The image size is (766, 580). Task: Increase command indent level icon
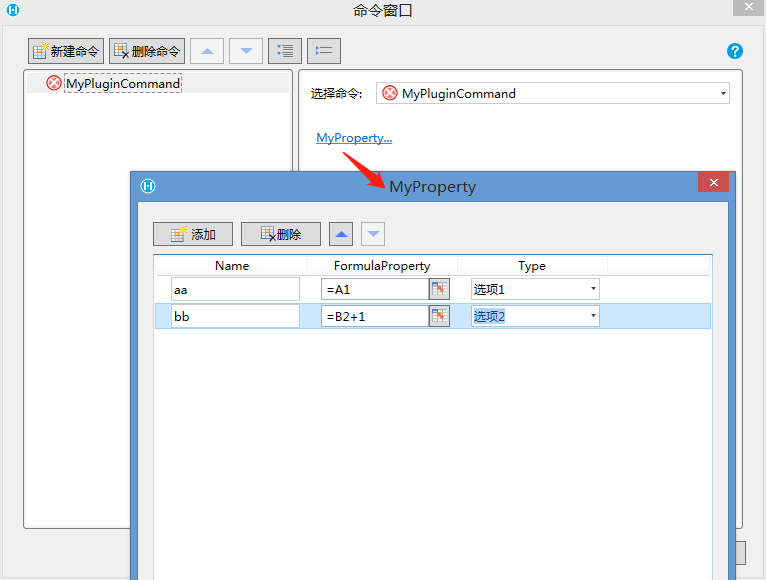[285, 51]
